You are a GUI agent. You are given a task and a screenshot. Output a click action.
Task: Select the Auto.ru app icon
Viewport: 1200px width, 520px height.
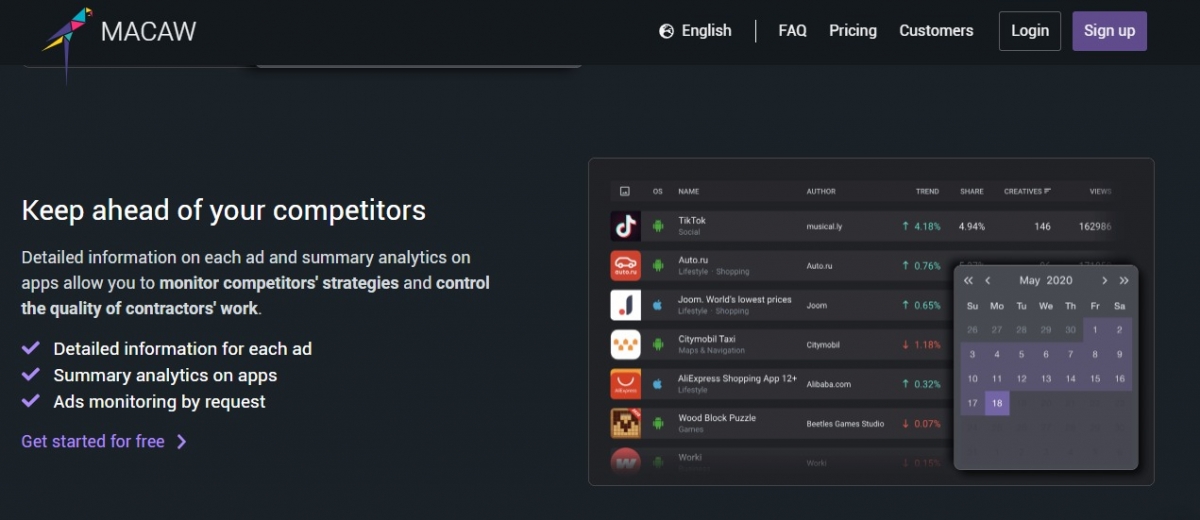pos(625,266)
